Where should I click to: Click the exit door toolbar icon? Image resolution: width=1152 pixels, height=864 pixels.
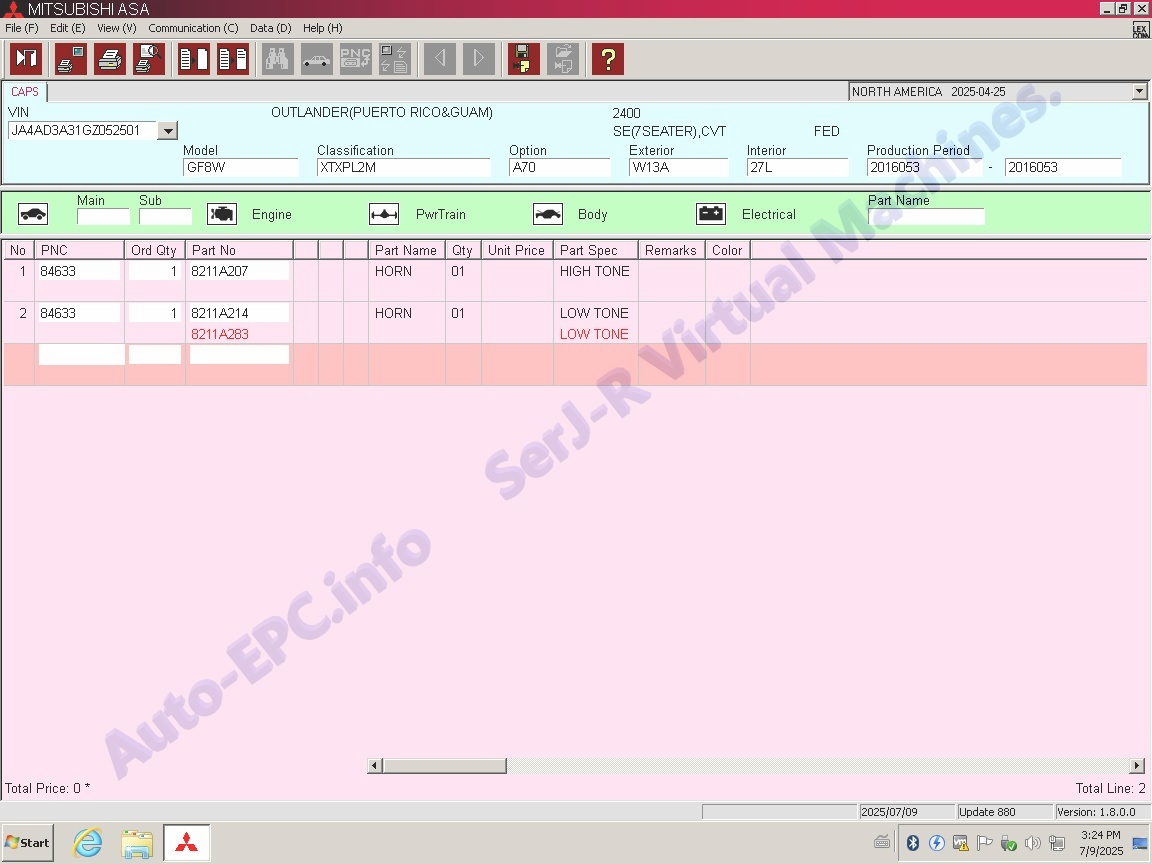26,59
